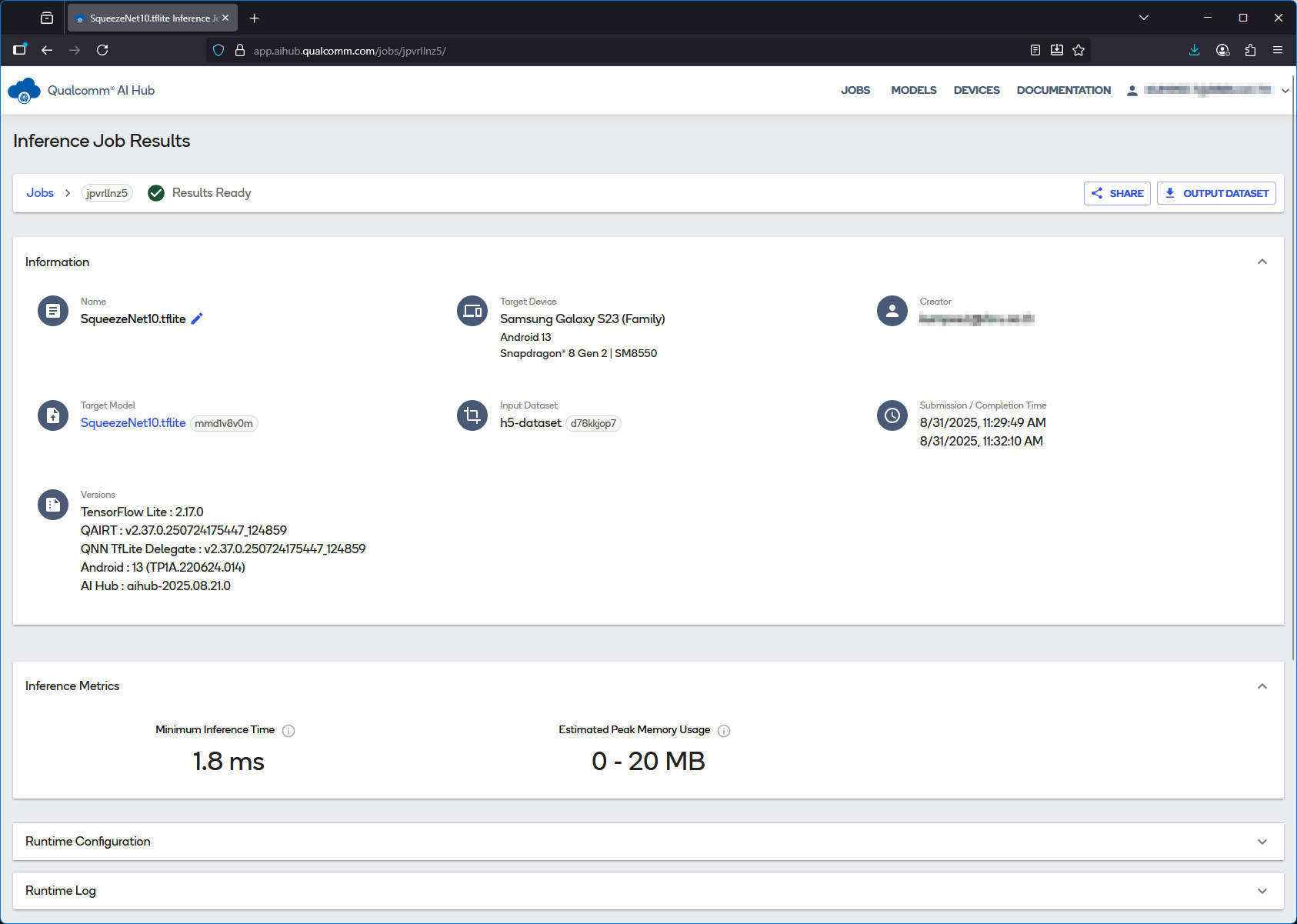Click the Submission time clock icon
Screen dimensions: 1297x924
coord(892,415)
